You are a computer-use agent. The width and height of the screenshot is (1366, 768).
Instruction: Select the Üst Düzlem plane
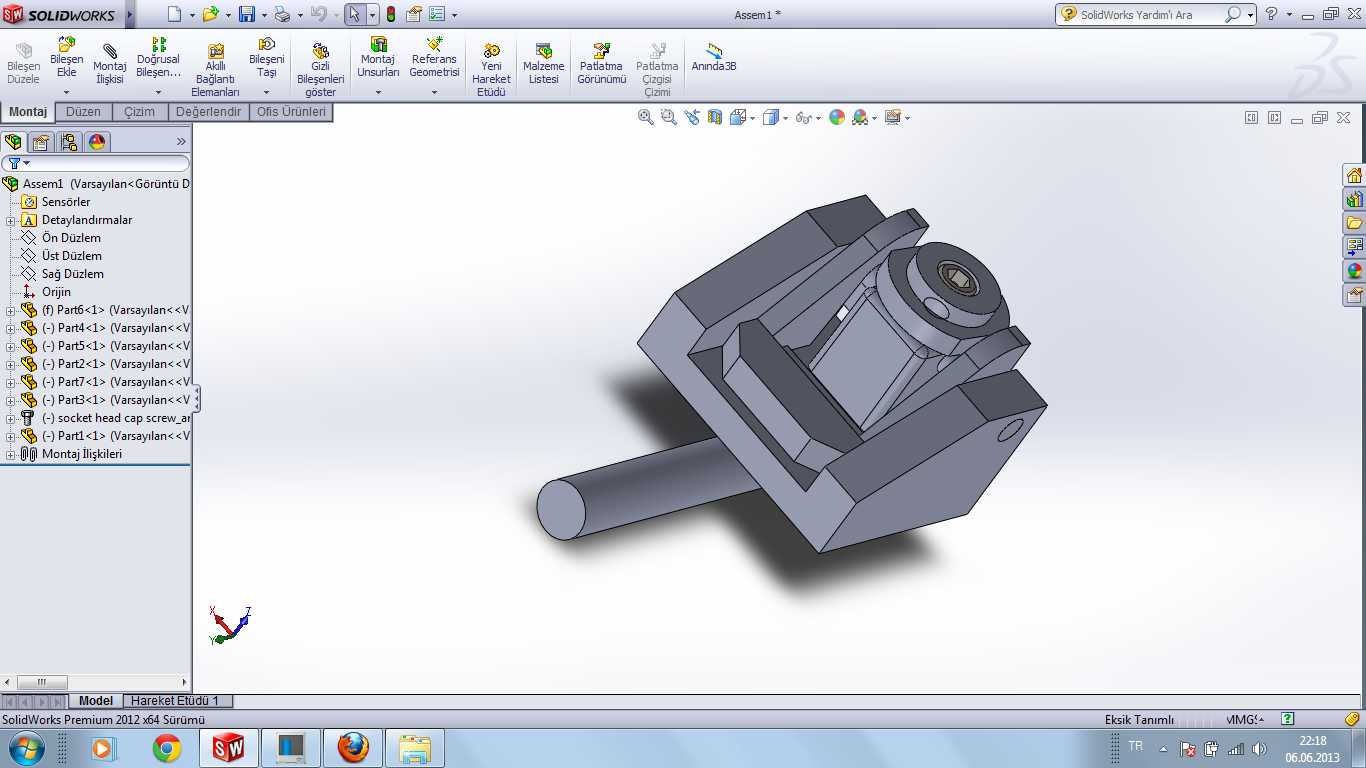[72, 256]
